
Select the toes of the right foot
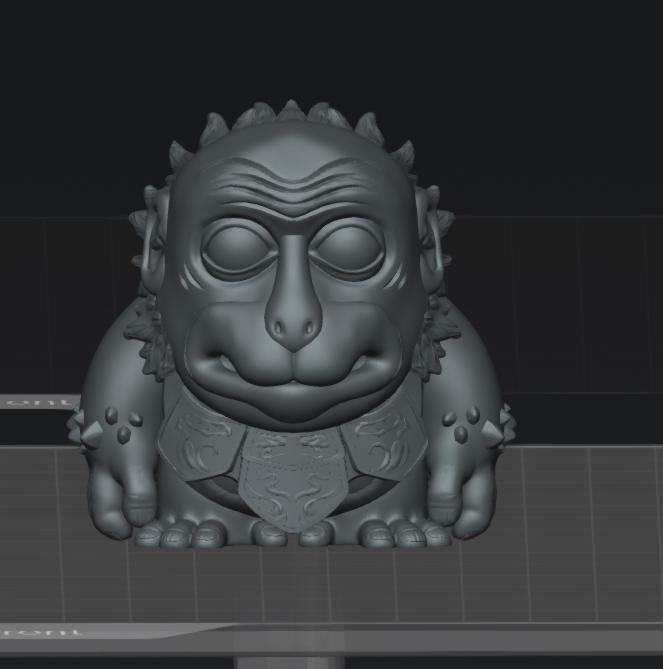(405, 535)
